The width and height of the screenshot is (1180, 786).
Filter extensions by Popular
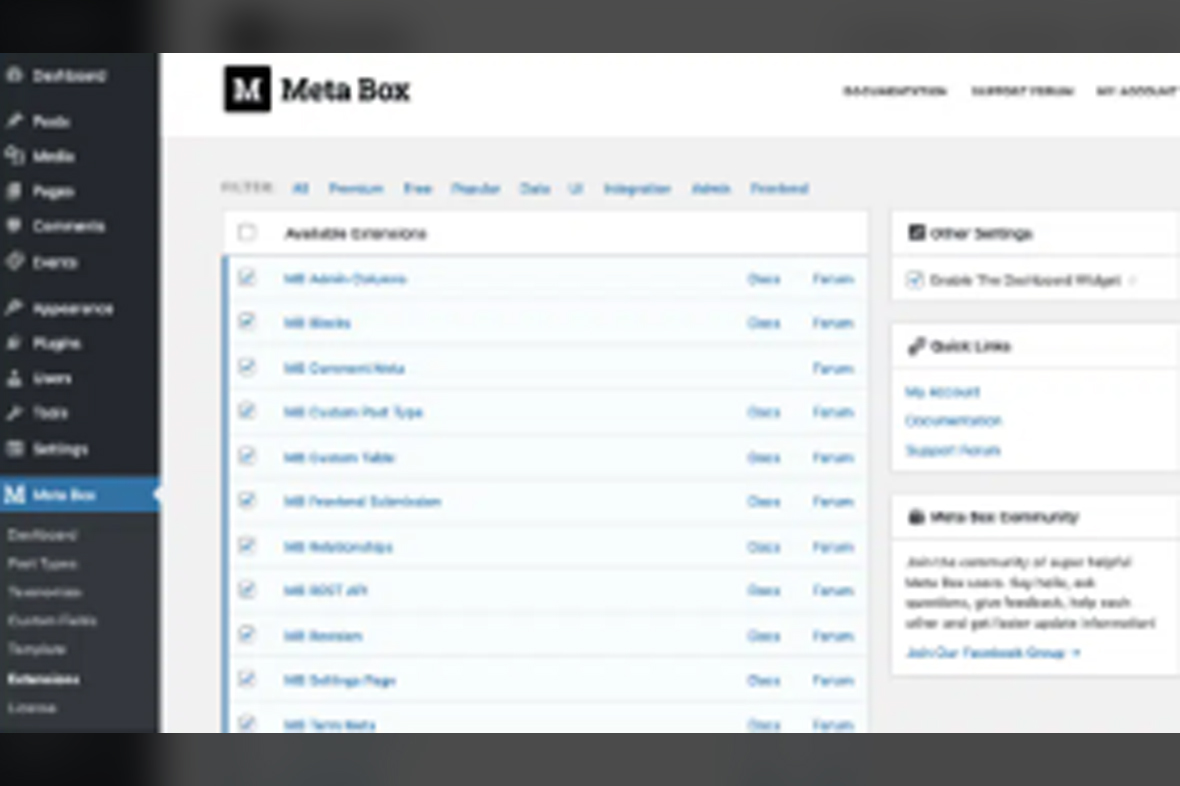[476, 188]
